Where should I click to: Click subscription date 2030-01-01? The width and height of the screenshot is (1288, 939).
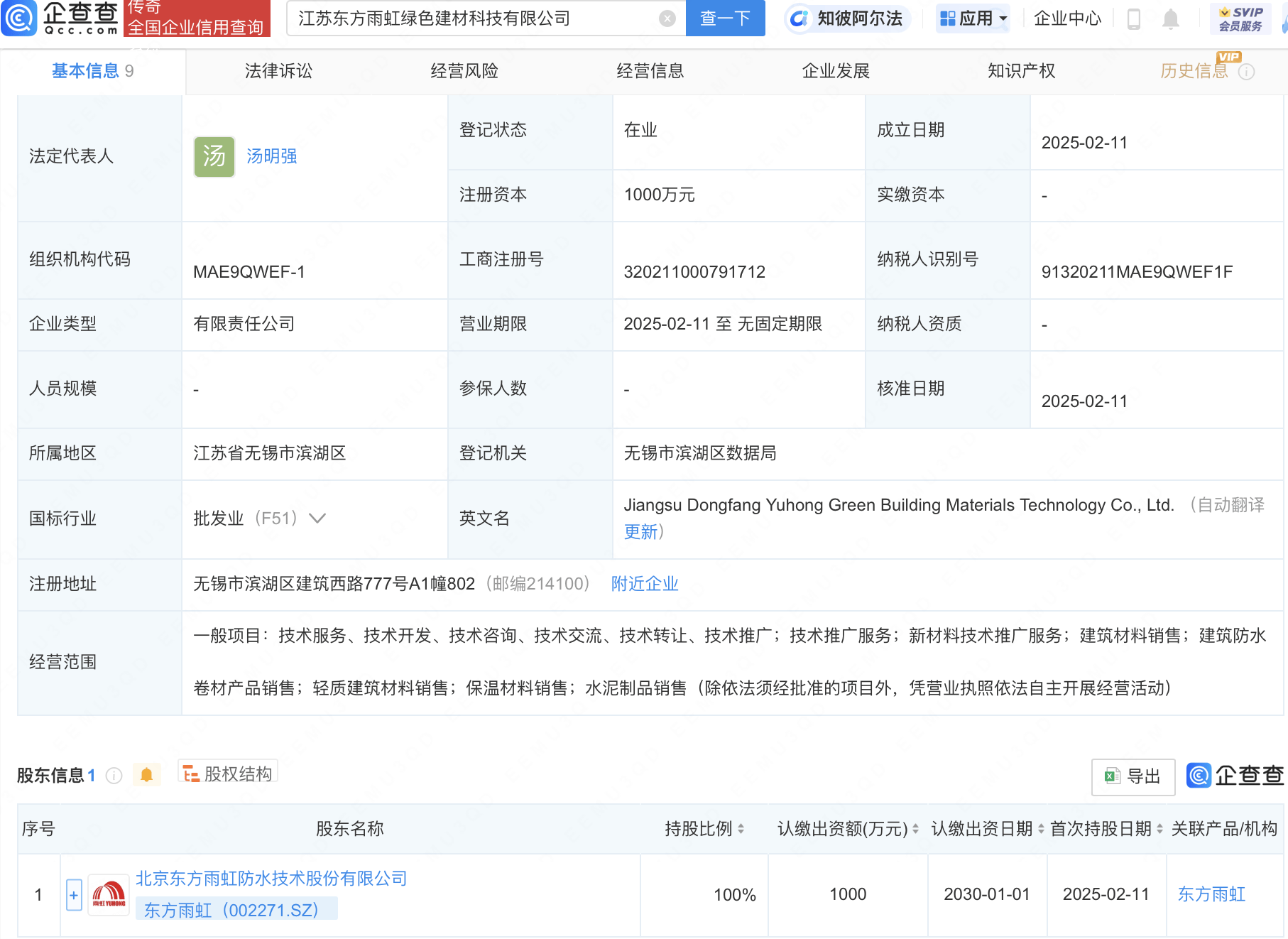point(987,894)
